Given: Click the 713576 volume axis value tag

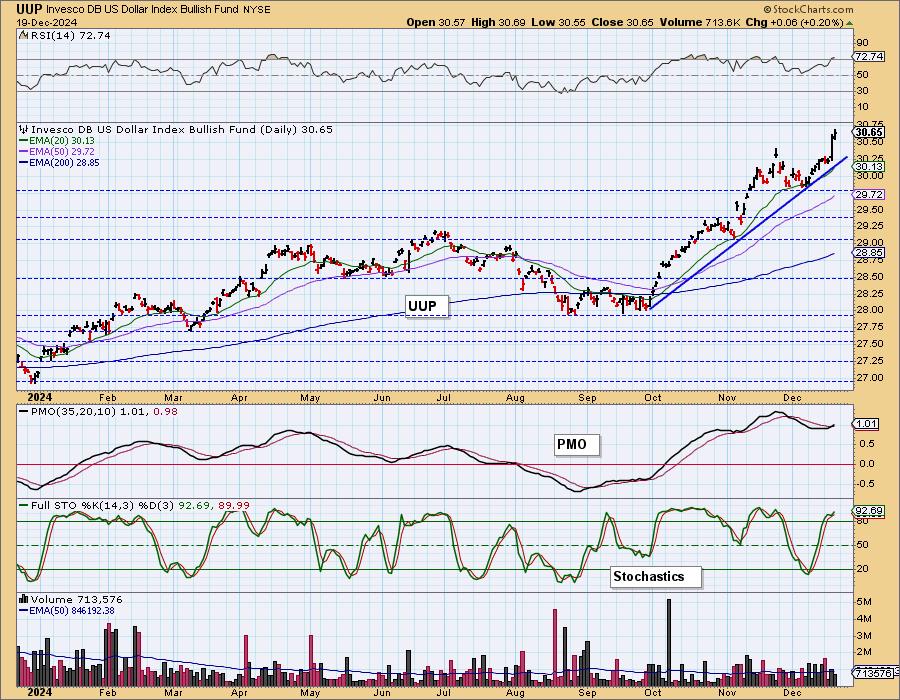Looking at the screenshot, I should (872, 672).
